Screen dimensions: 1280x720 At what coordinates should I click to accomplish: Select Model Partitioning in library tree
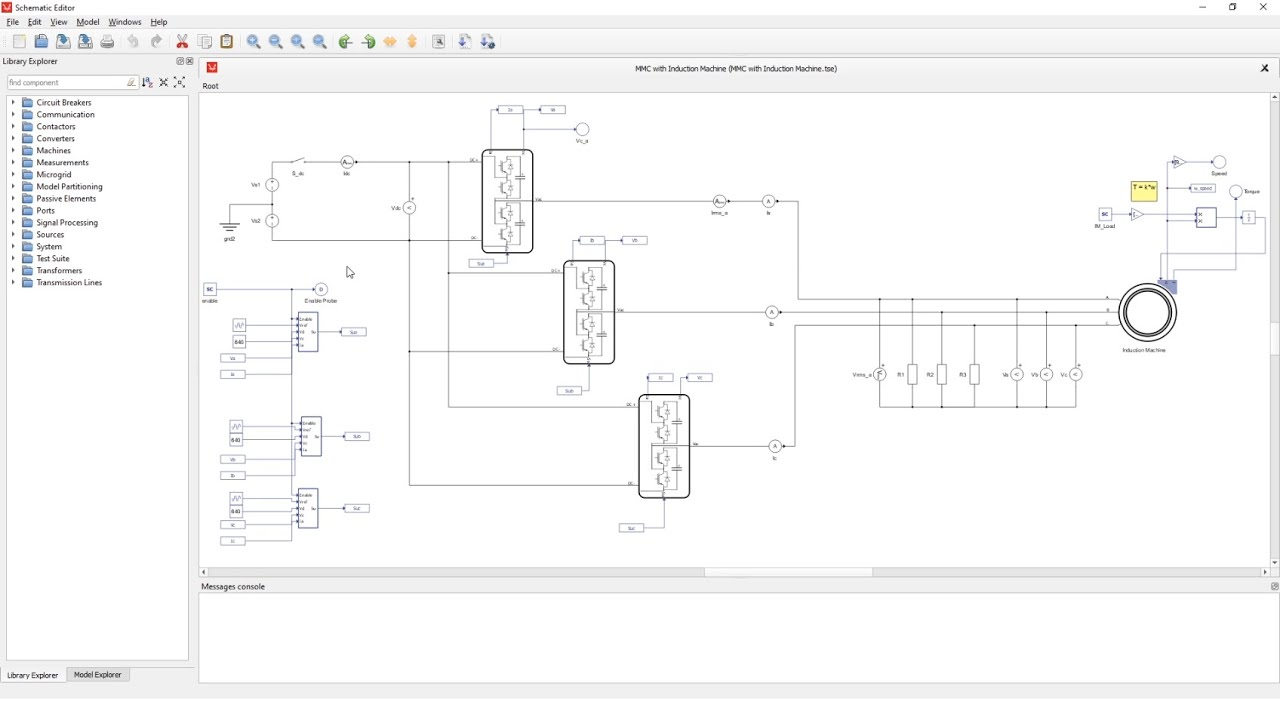69,187
